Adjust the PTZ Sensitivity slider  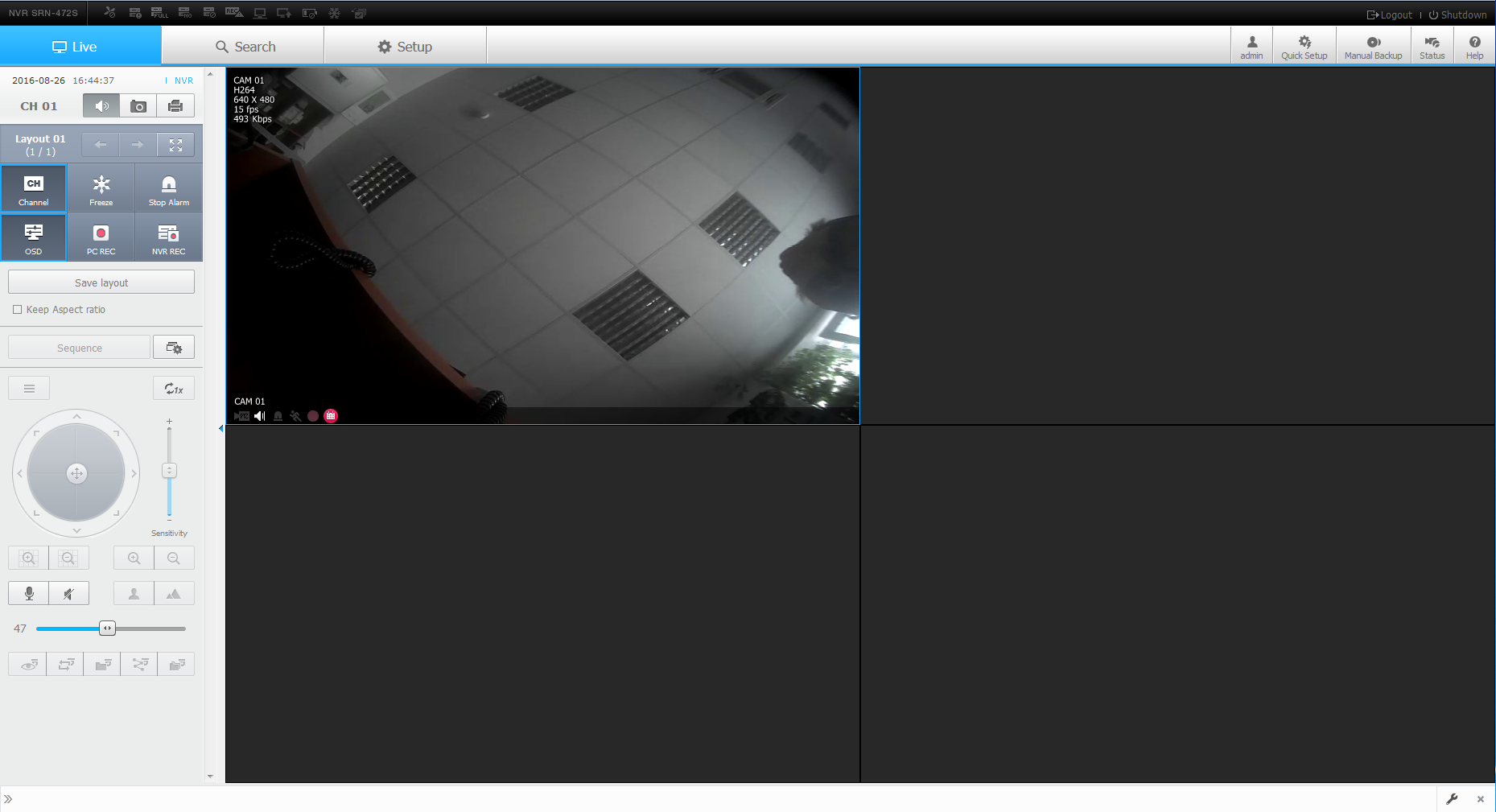coord(169,471)
